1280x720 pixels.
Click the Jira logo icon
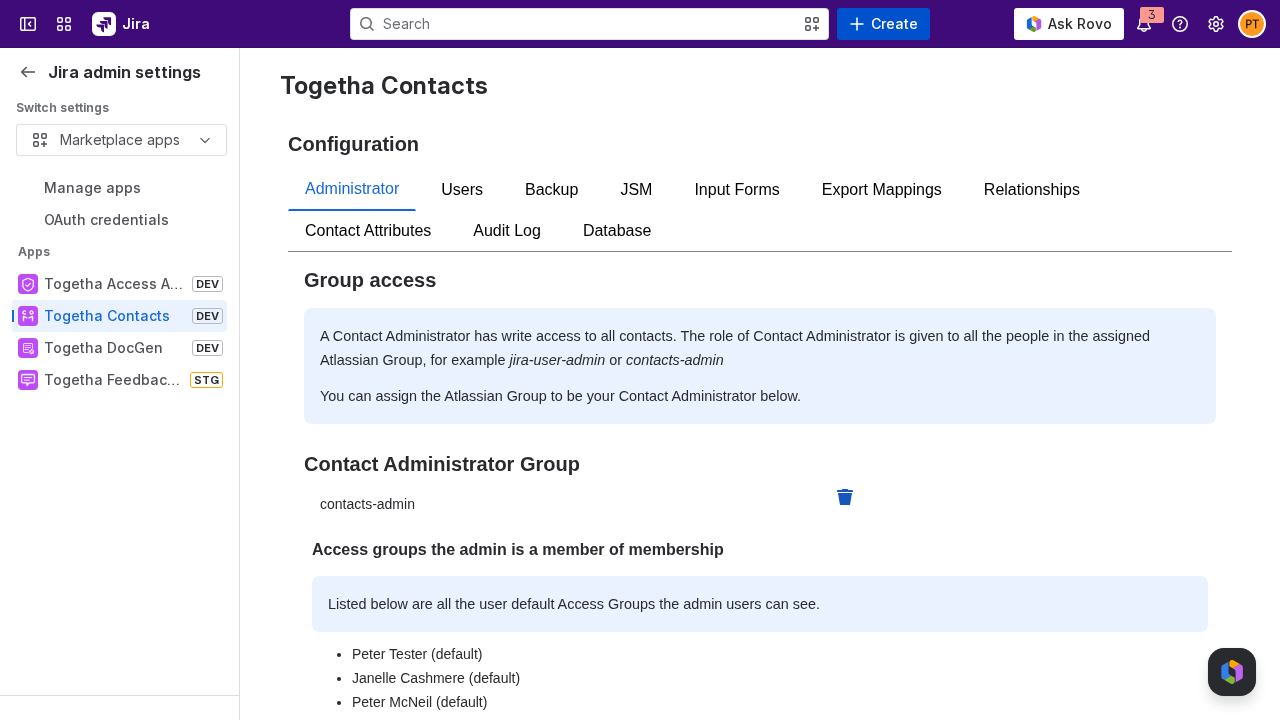click(104, 24)
